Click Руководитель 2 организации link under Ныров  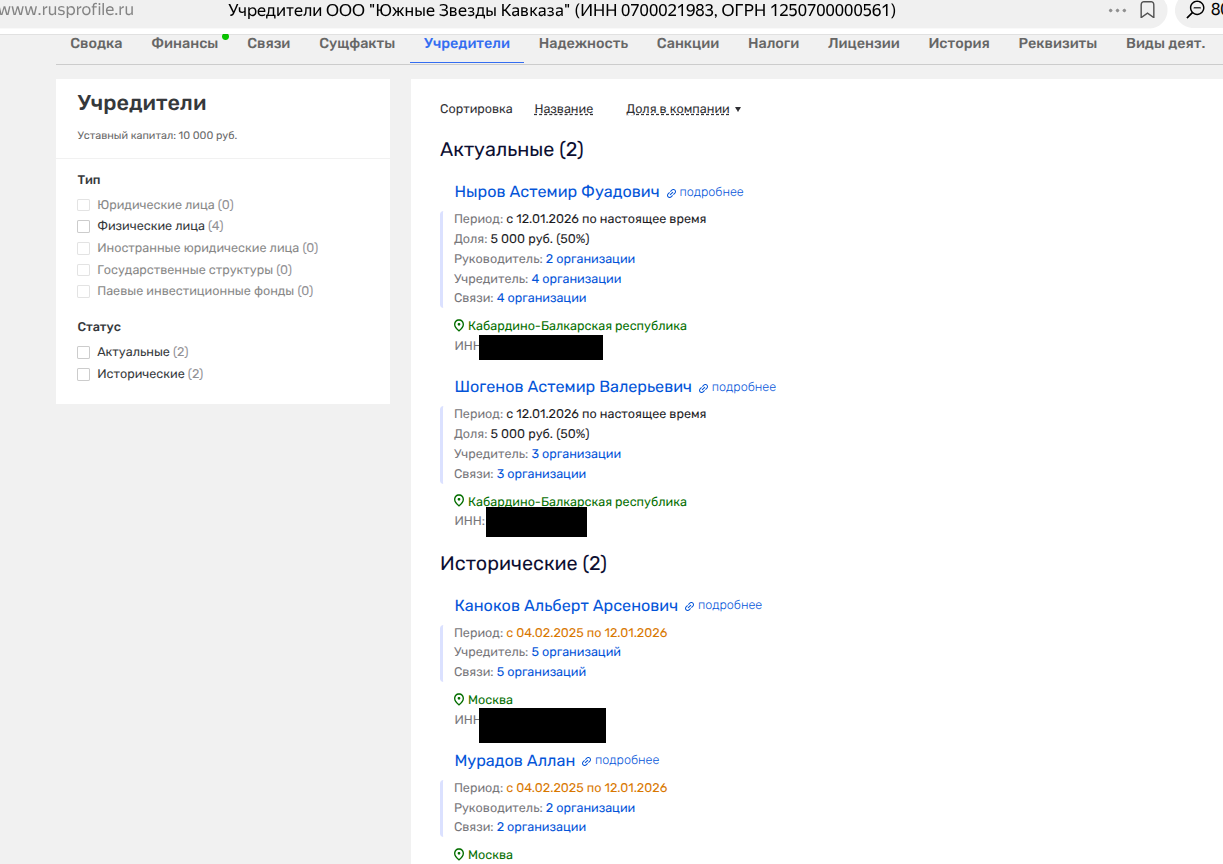point(590,259)
